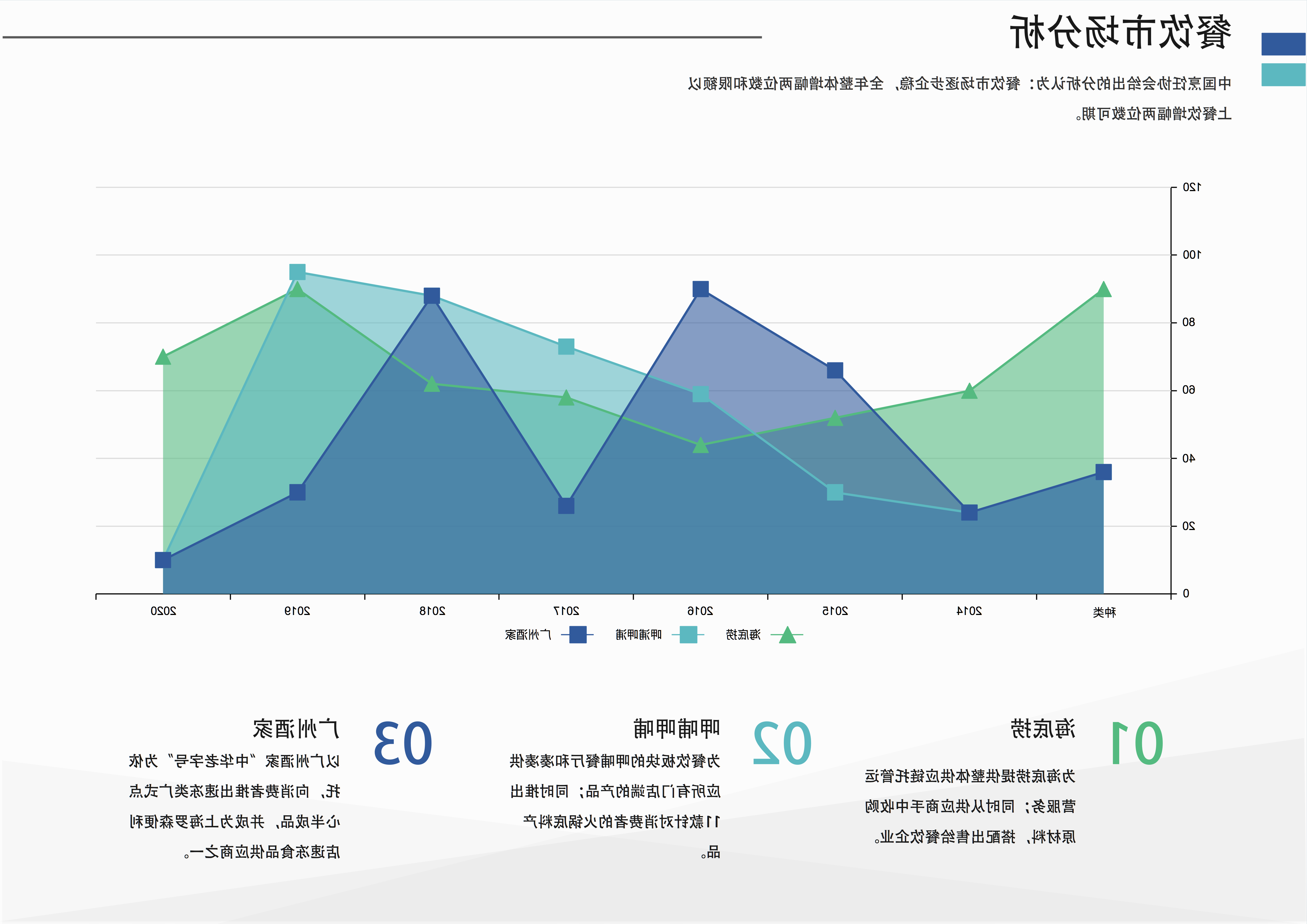Click the 呷哺呷哺 teal data point for 2019

point(297,272)
